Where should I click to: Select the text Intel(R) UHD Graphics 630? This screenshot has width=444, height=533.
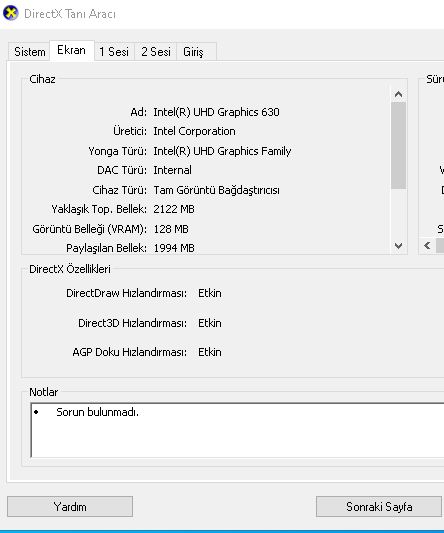[x=216, y=112]
